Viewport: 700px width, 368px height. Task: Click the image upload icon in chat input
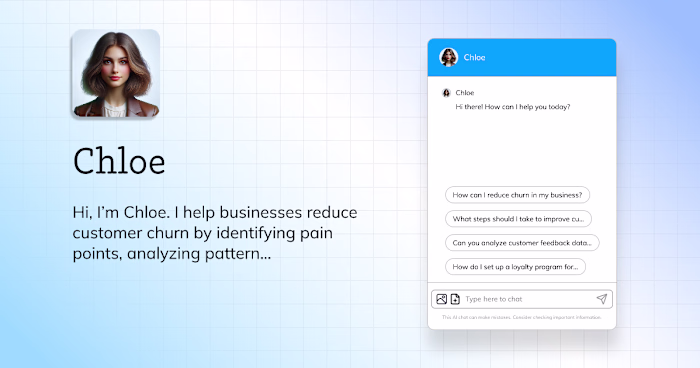tap(441, 299)
